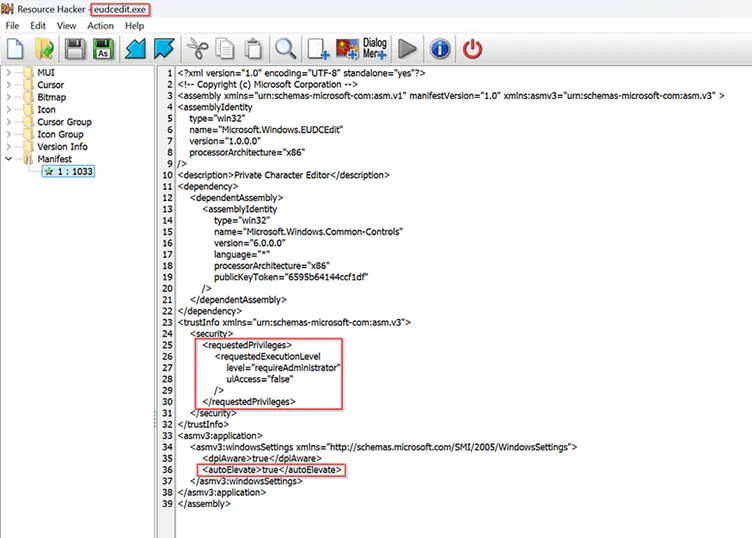Click the scissors Cut icon

pyautogui.click(x=197, y=48)
